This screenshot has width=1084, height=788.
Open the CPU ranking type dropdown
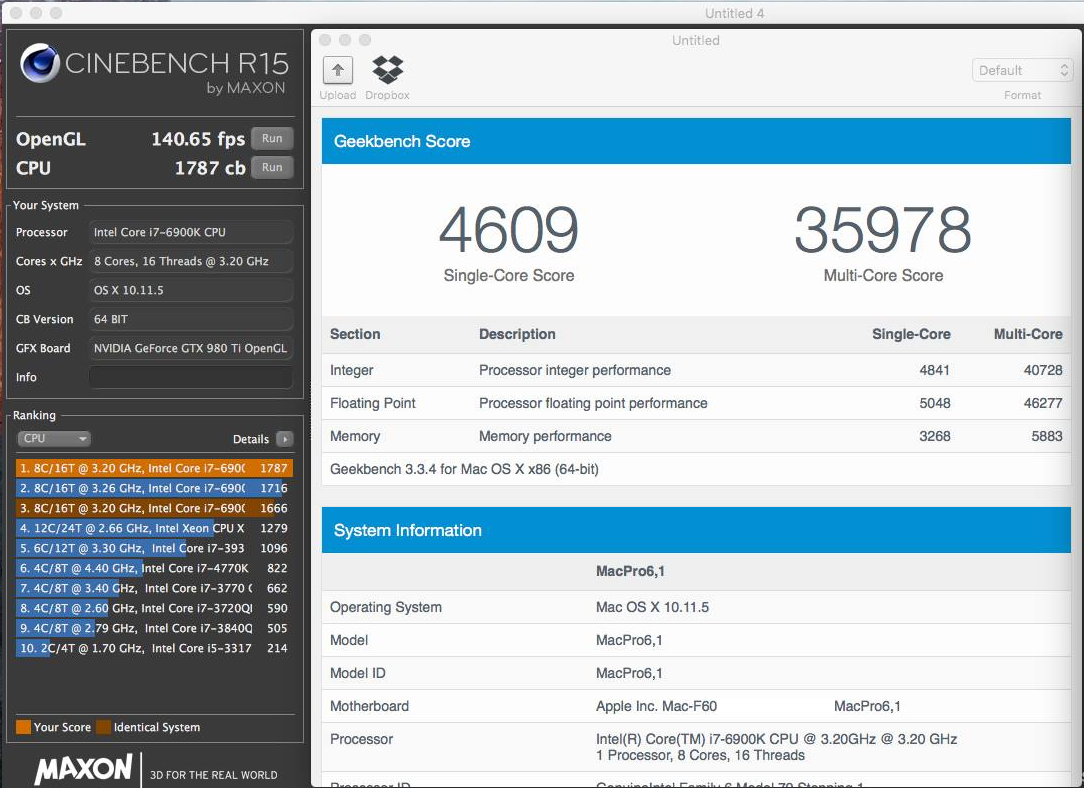(54, 438)
